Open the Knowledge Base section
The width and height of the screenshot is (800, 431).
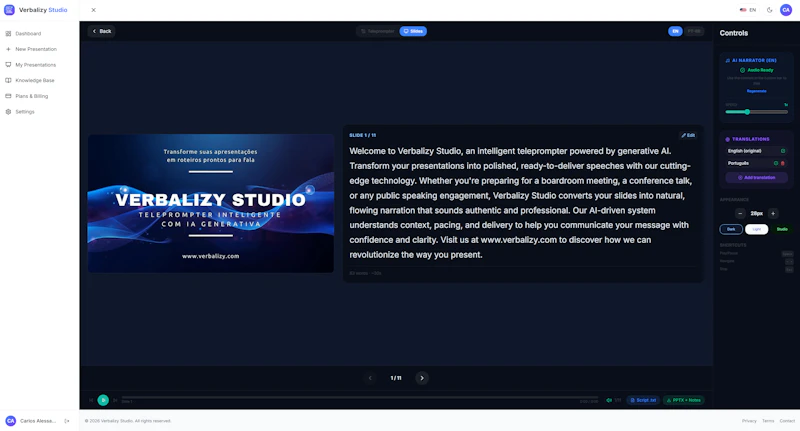tap(35, 81)
